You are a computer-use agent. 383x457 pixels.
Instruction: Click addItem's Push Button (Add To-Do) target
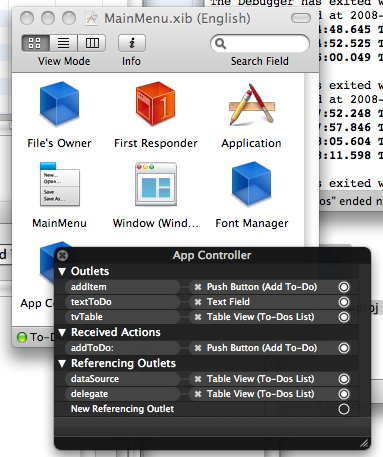(x=262, y=287)
